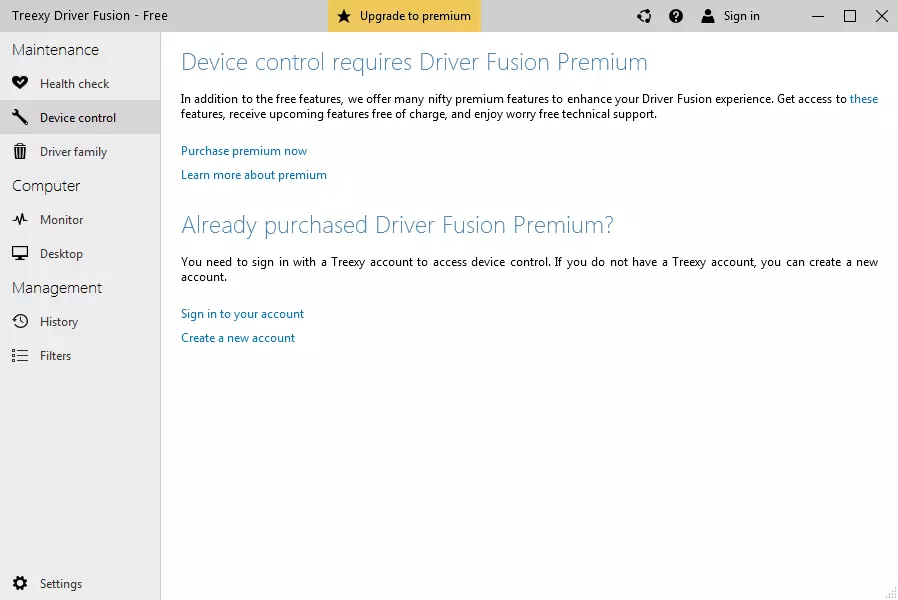Open the Monitor page
The image size is (898, 600).
(x=80, y=220)
